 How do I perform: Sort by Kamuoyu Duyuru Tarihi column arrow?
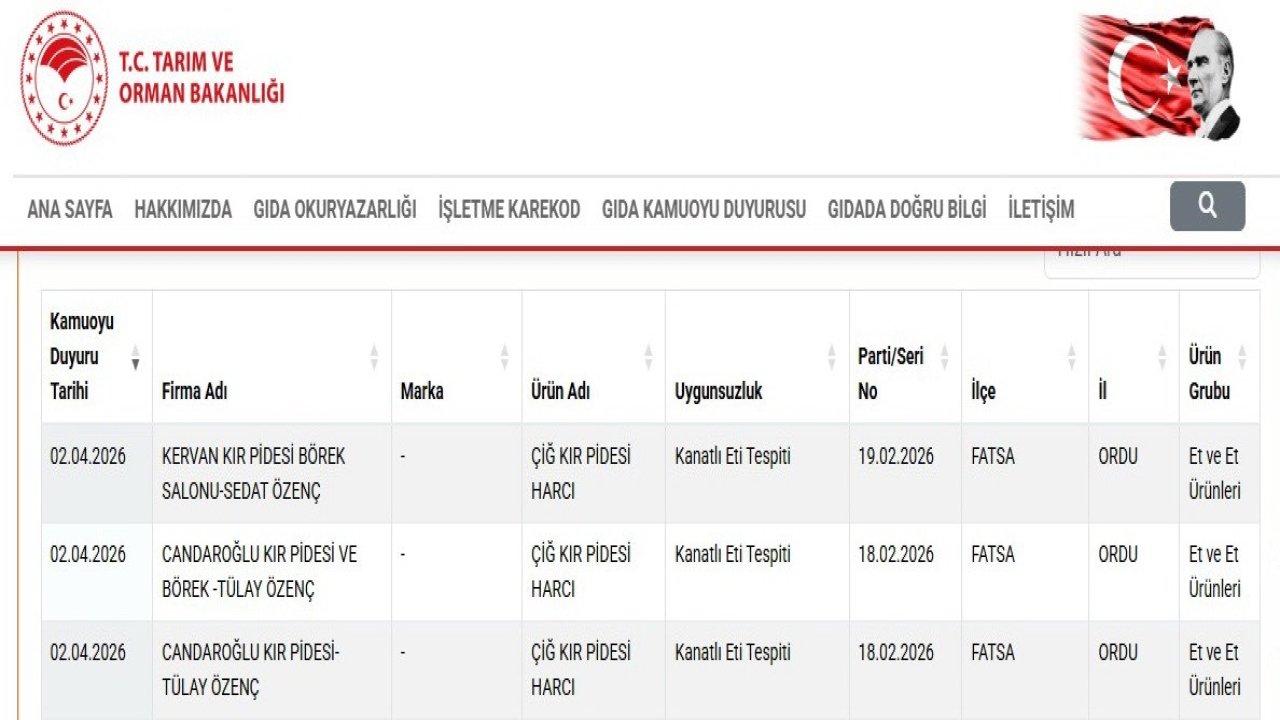click(x=135, y=357)
